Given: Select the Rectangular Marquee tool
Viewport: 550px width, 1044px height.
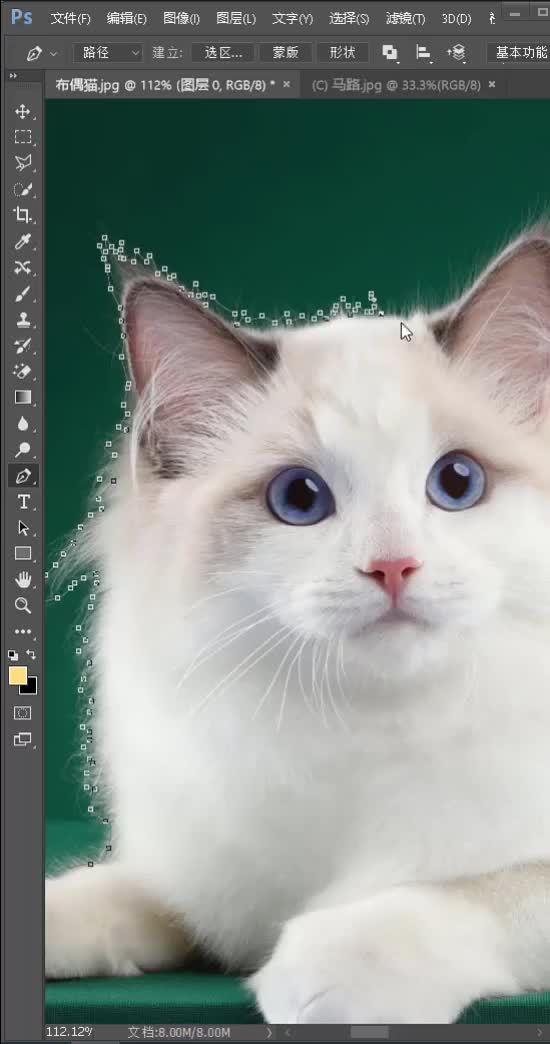Looking at the screenshot, I should click(x=23, y=137).
